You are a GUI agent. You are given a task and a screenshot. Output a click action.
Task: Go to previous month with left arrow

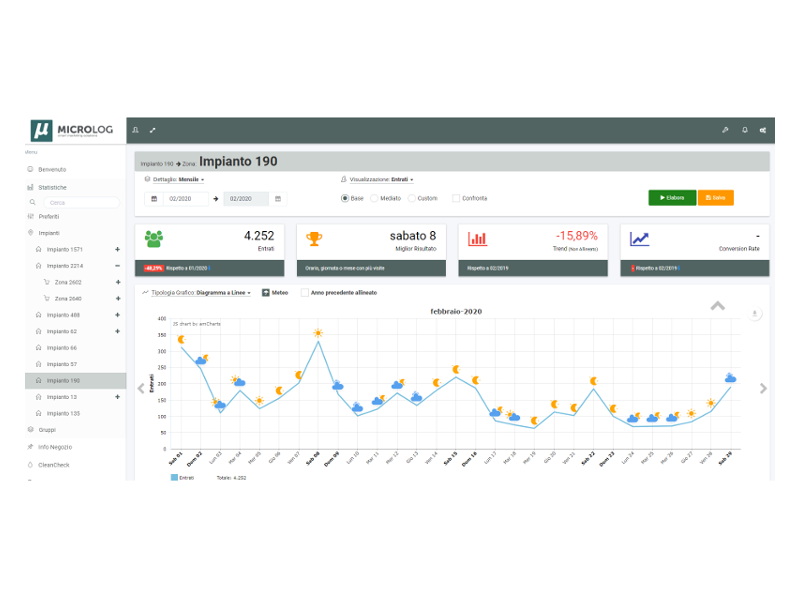(141, 388)
